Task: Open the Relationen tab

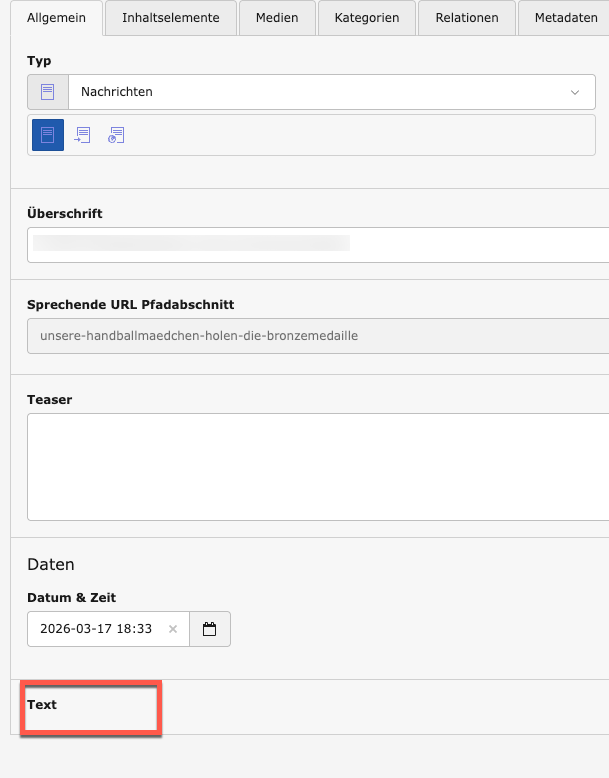Action: 467,18
